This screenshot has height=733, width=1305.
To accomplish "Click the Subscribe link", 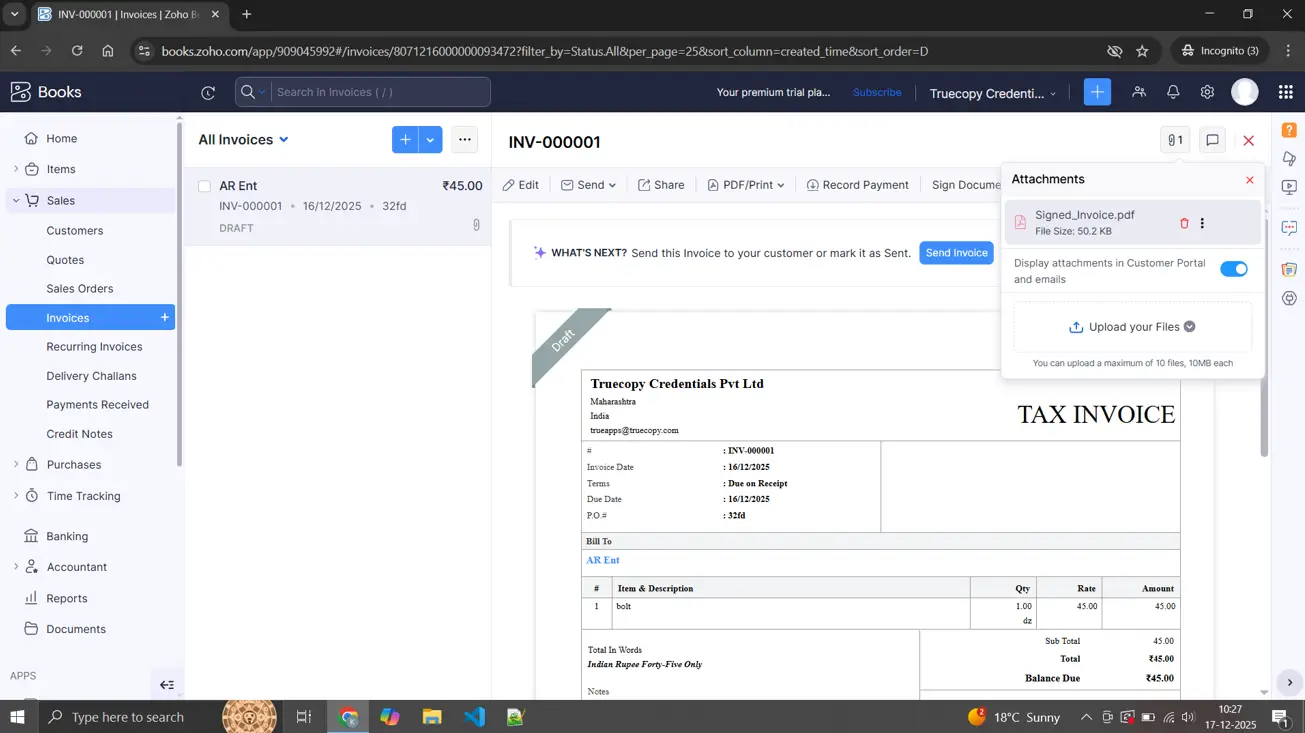I will click(x=877, y=92).
